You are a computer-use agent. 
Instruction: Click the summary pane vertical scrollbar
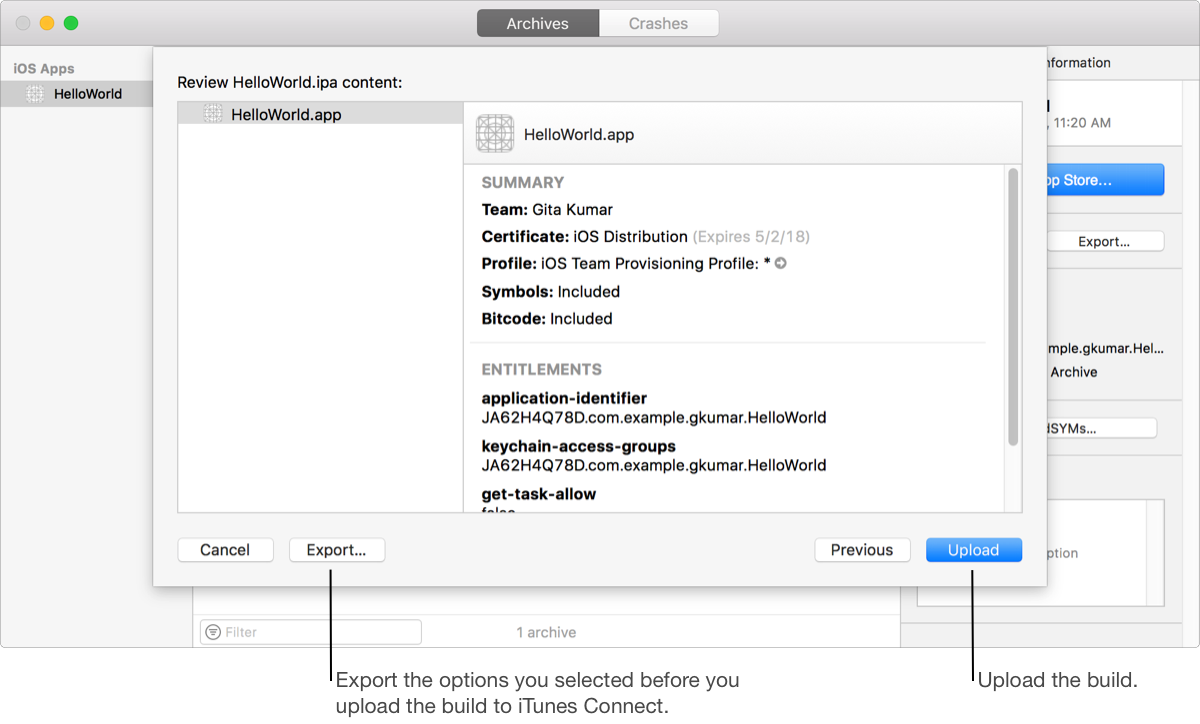[1013, 307]
